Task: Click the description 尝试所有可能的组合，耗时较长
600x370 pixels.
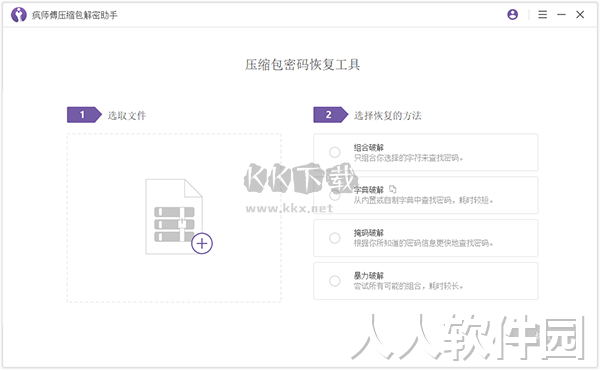Action: pos(408,286)
